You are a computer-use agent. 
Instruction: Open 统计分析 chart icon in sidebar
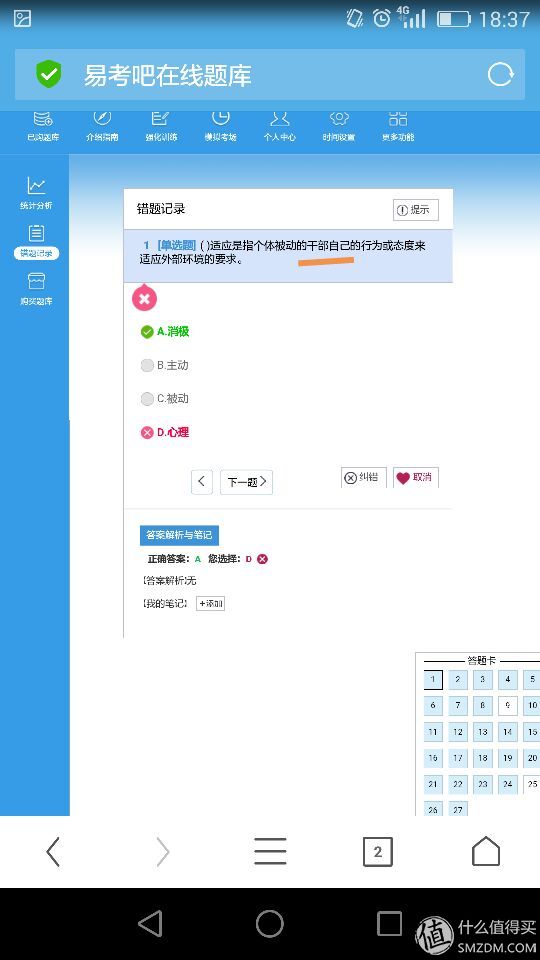(36, 186)
